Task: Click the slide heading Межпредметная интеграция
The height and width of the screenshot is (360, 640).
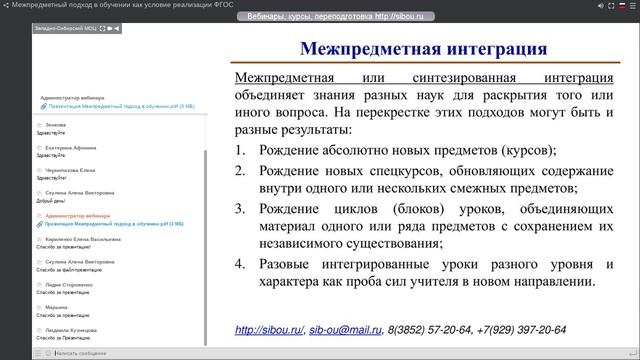Action: (x=424, y=49)
